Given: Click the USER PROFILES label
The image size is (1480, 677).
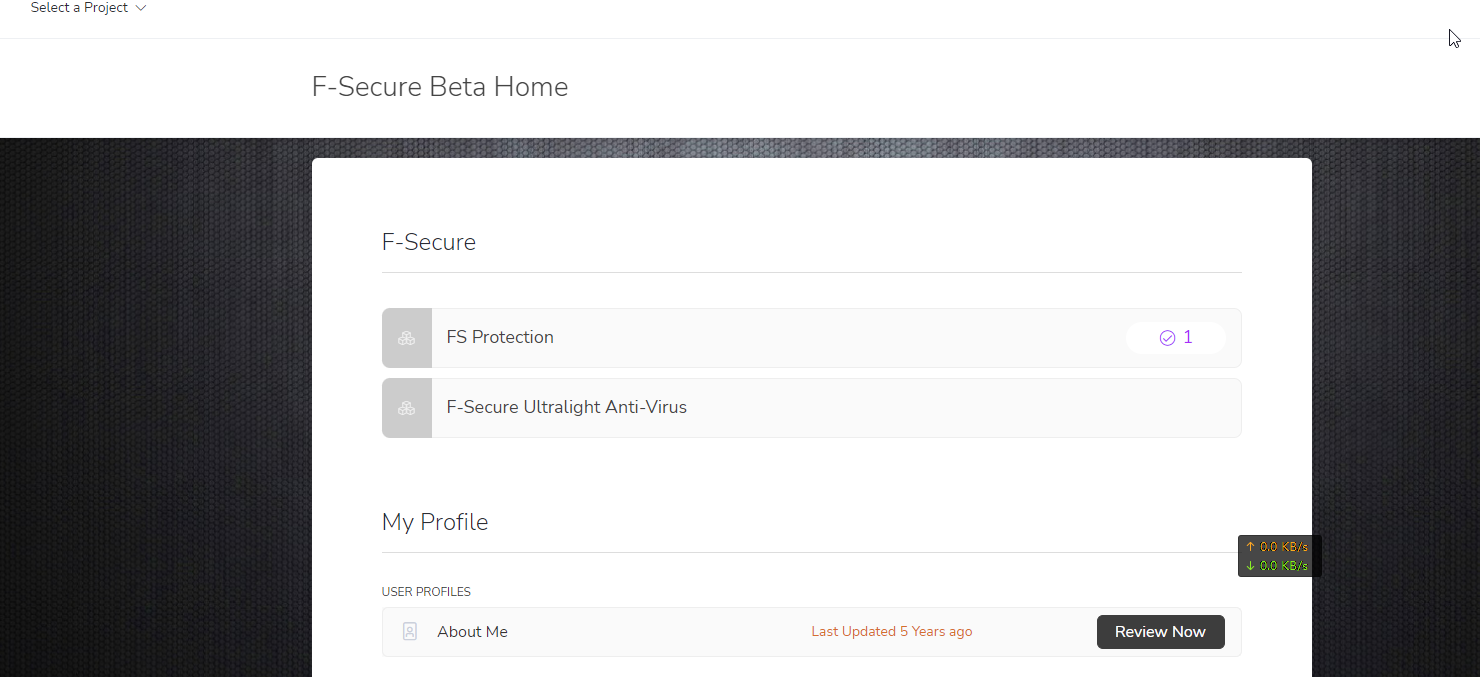Looking at the screenshot, I should (426, 592).
